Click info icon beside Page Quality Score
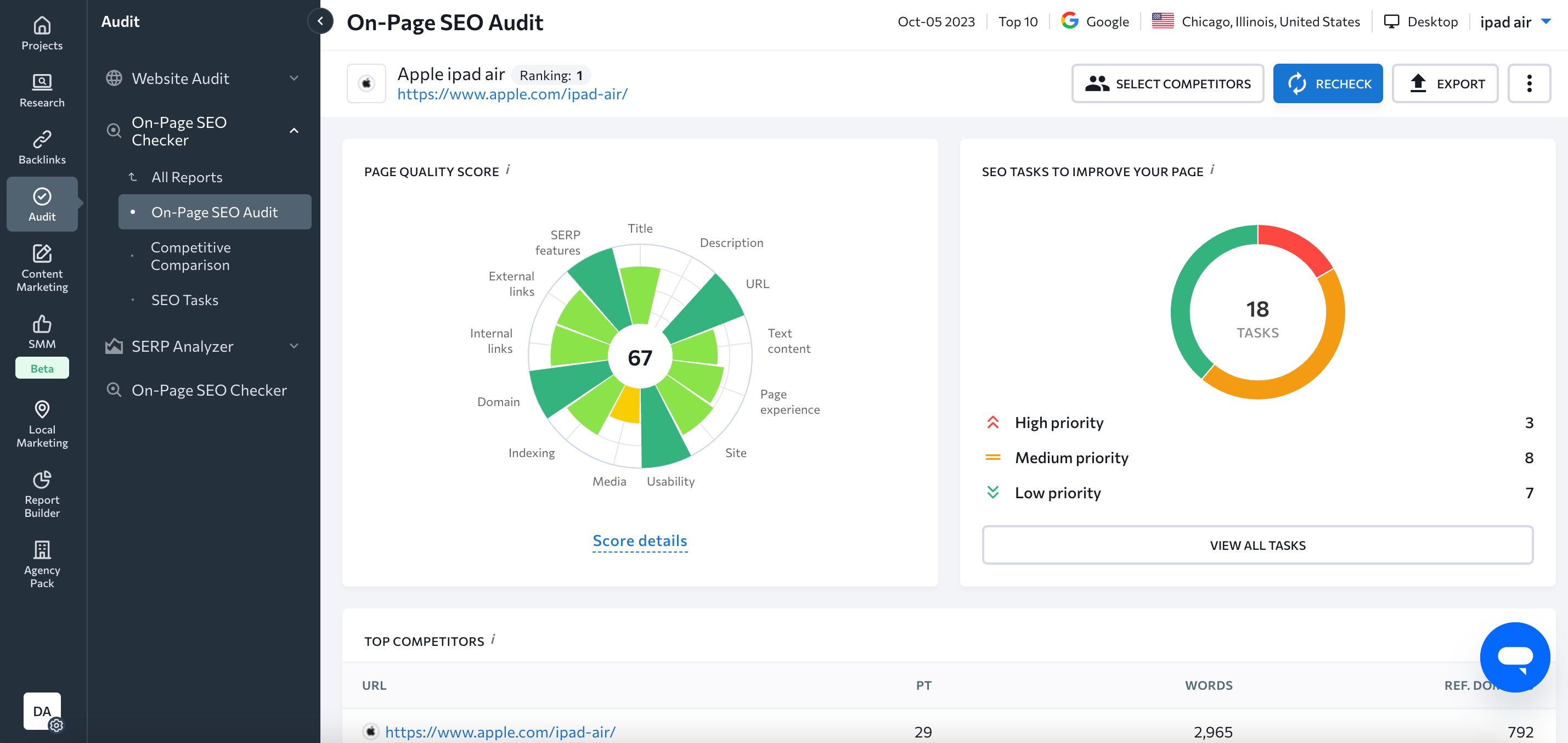The width and height of the screenshot is (1568, 743). (x=507, y=170)
